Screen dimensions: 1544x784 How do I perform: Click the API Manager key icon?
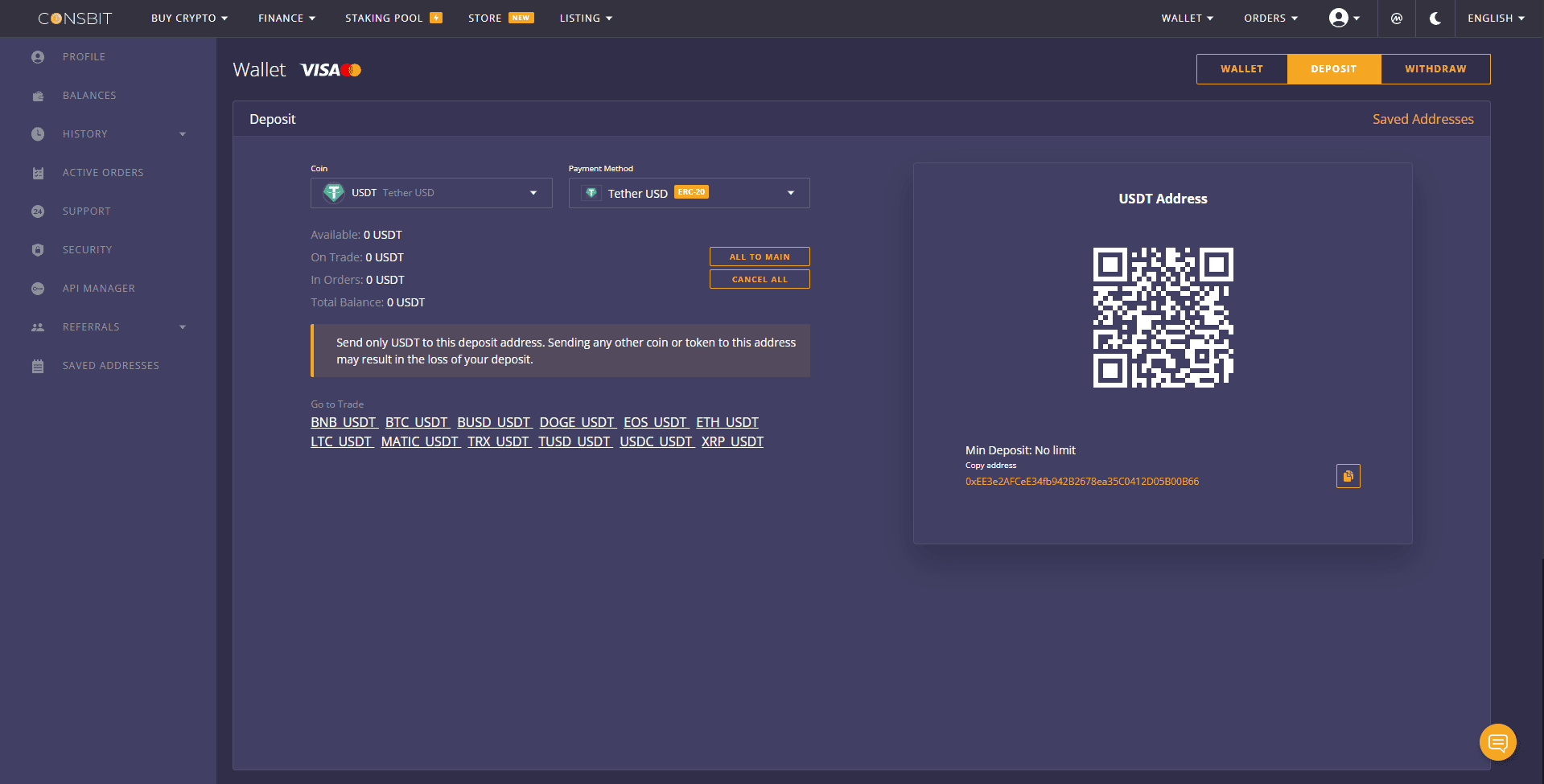38,289
